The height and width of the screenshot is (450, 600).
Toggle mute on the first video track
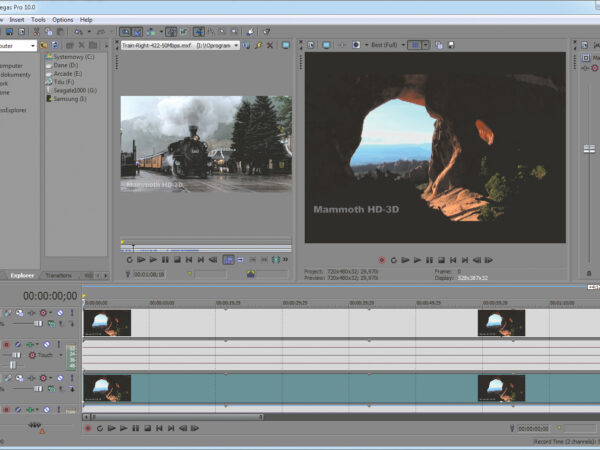click(59, 313)
